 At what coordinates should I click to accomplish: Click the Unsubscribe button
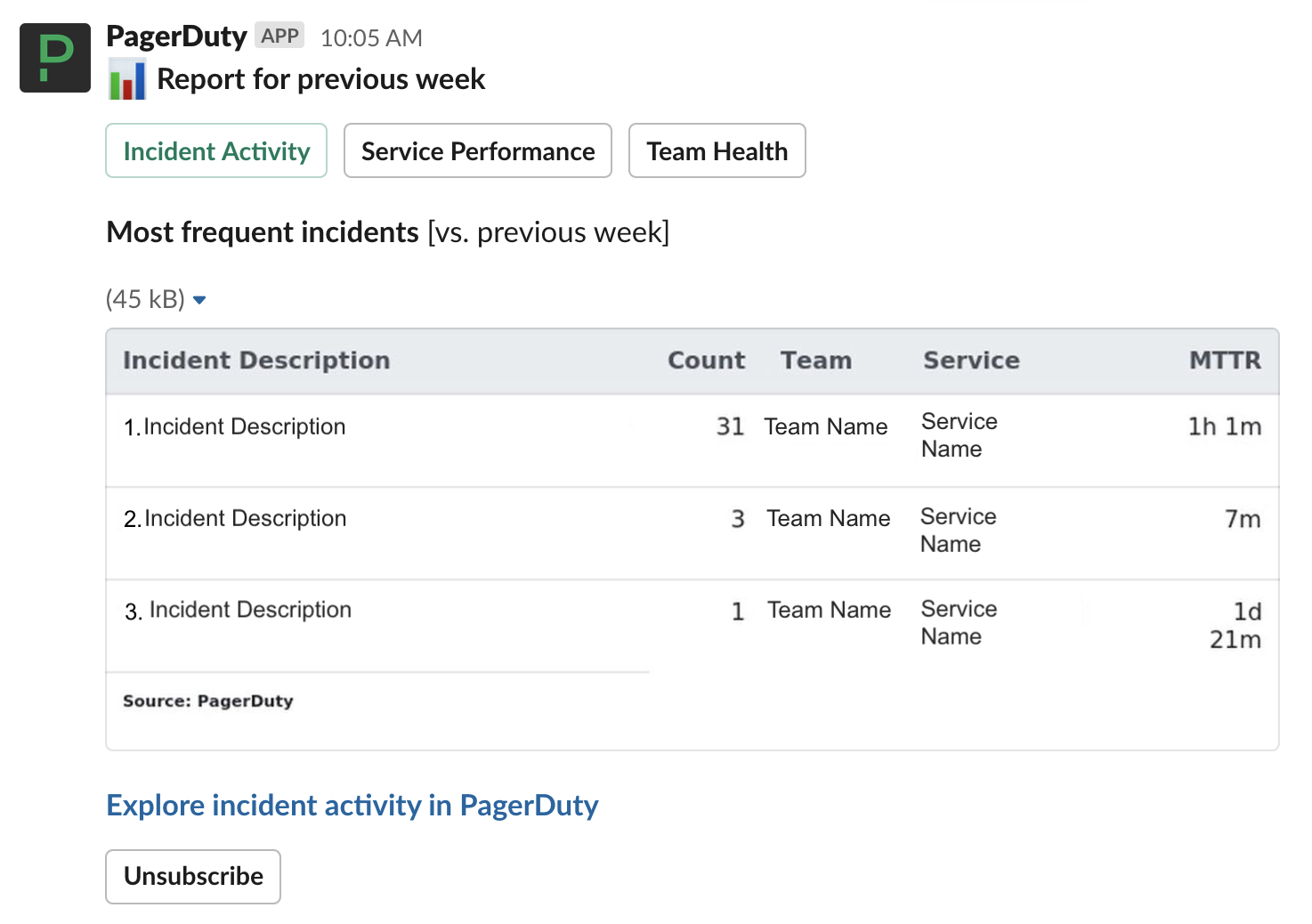tap(193, 876)
